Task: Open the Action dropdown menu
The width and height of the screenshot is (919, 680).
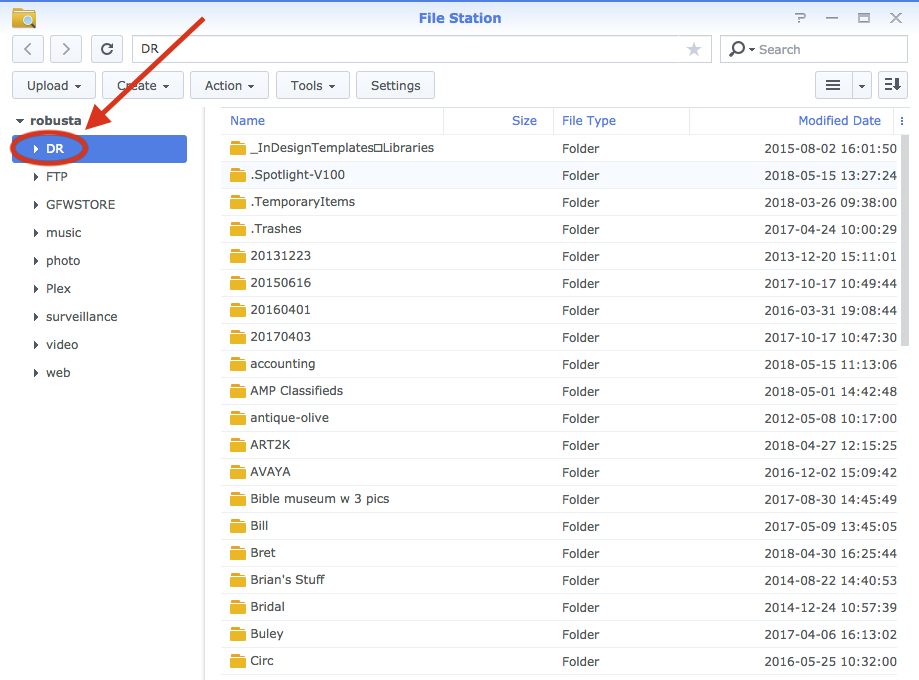Action: tap(229, 86)
